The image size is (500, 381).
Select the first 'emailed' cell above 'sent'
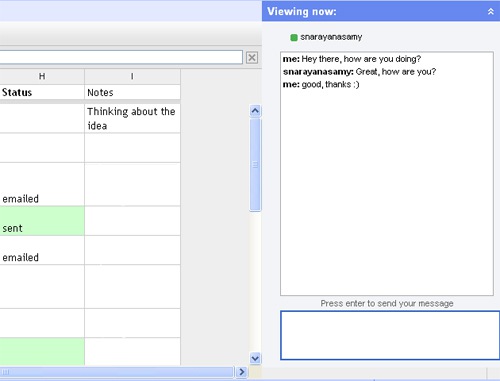42,184
